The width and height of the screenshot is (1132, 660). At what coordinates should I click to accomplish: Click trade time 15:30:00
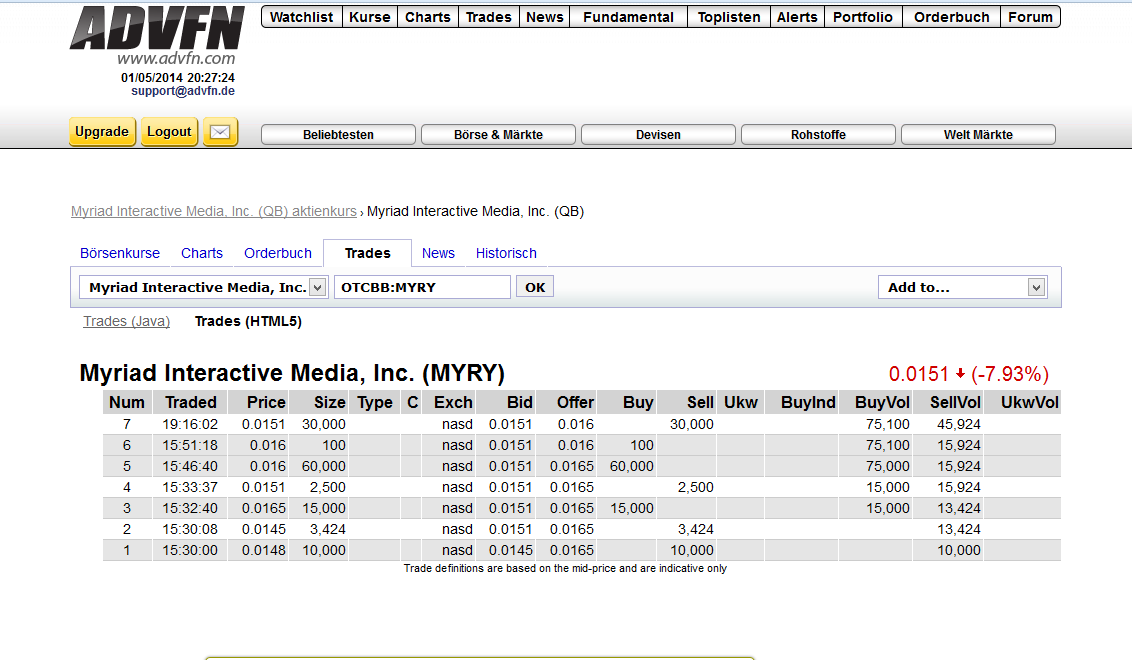point(190,550)
